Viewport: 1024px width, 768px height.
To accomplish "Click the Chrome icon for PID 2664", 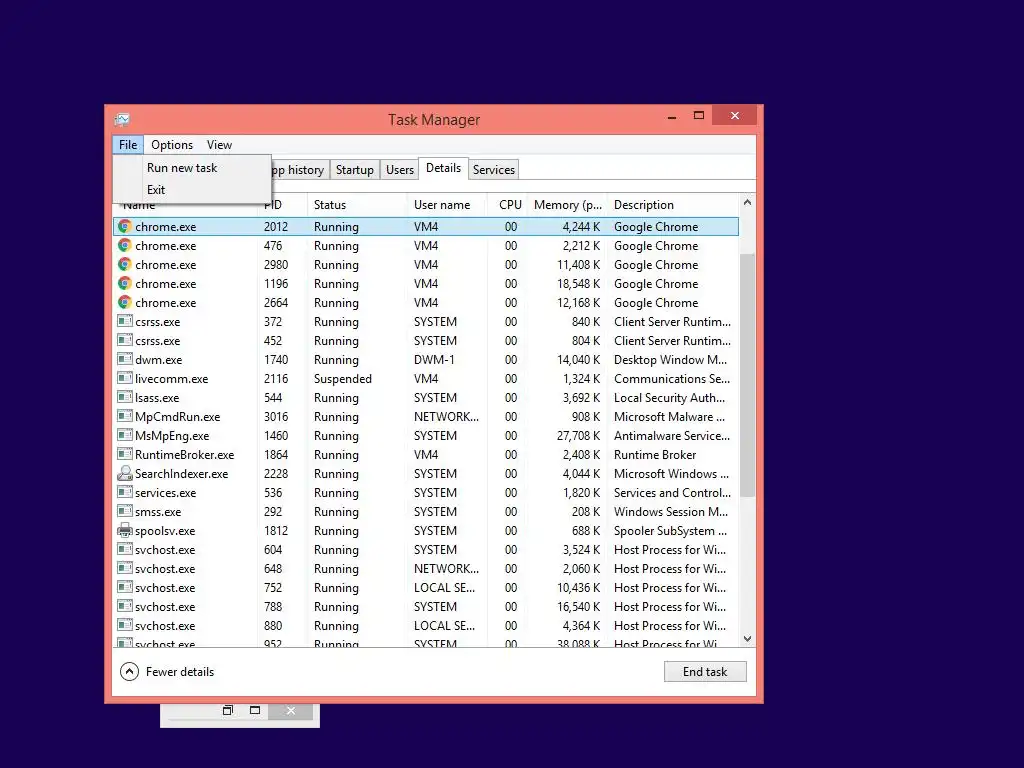I will 124,302.
